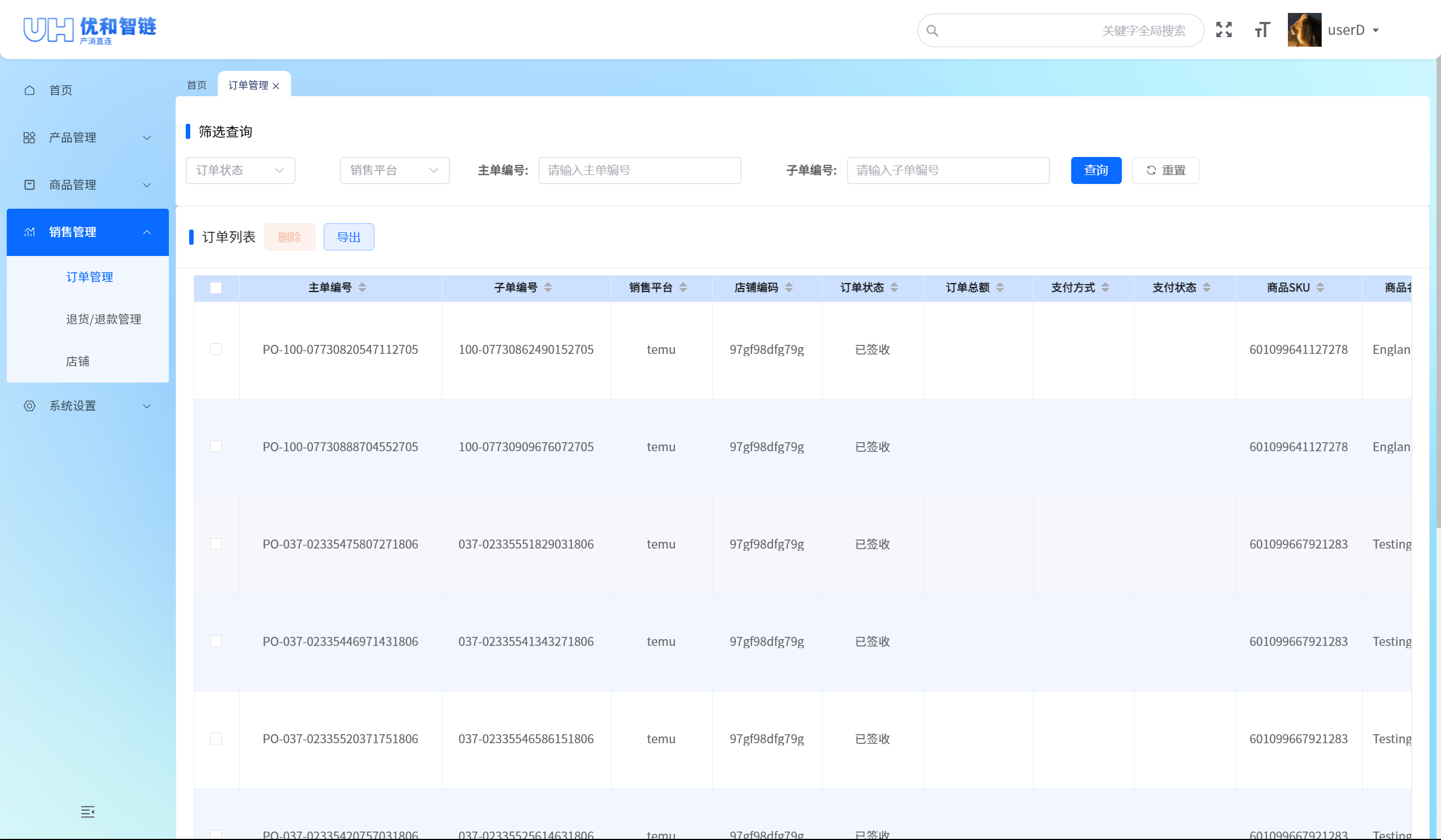Open 退货/退款管理 menu item
Screen dimensions: 1441x840
pyautogui.click(x=104, y=320)
